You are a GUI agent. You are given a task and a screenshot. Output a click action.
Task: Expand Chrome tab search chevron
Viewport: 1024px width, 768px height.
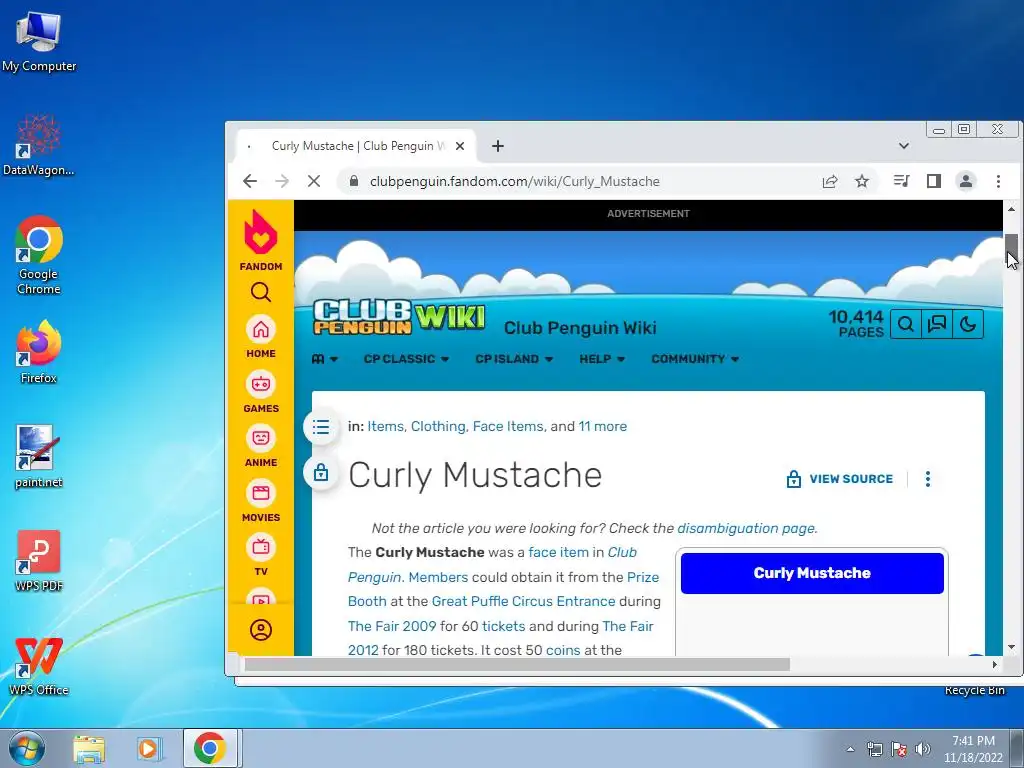pos(904,146)
